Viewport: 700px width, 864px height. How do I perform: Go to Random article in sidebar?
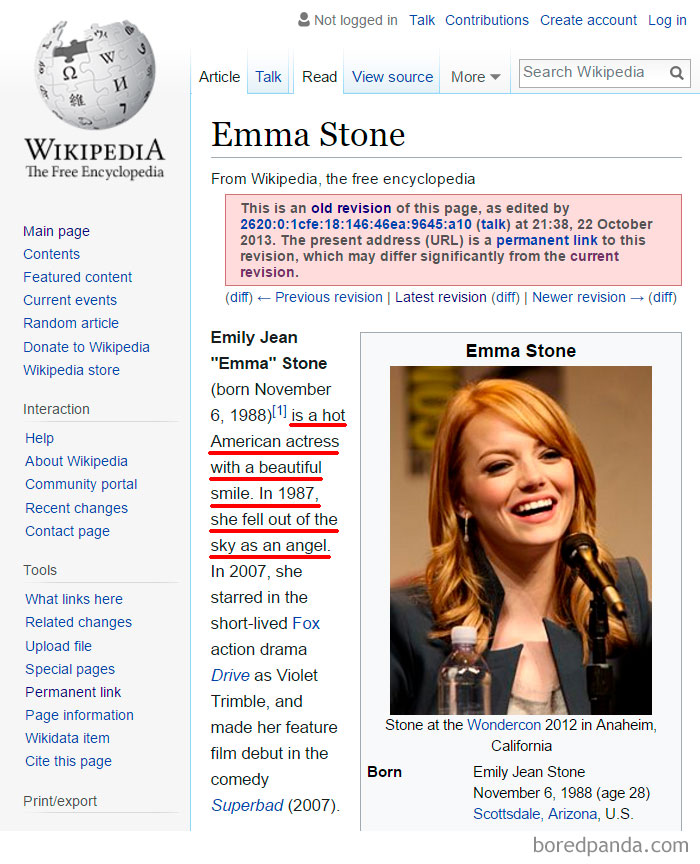71,323
